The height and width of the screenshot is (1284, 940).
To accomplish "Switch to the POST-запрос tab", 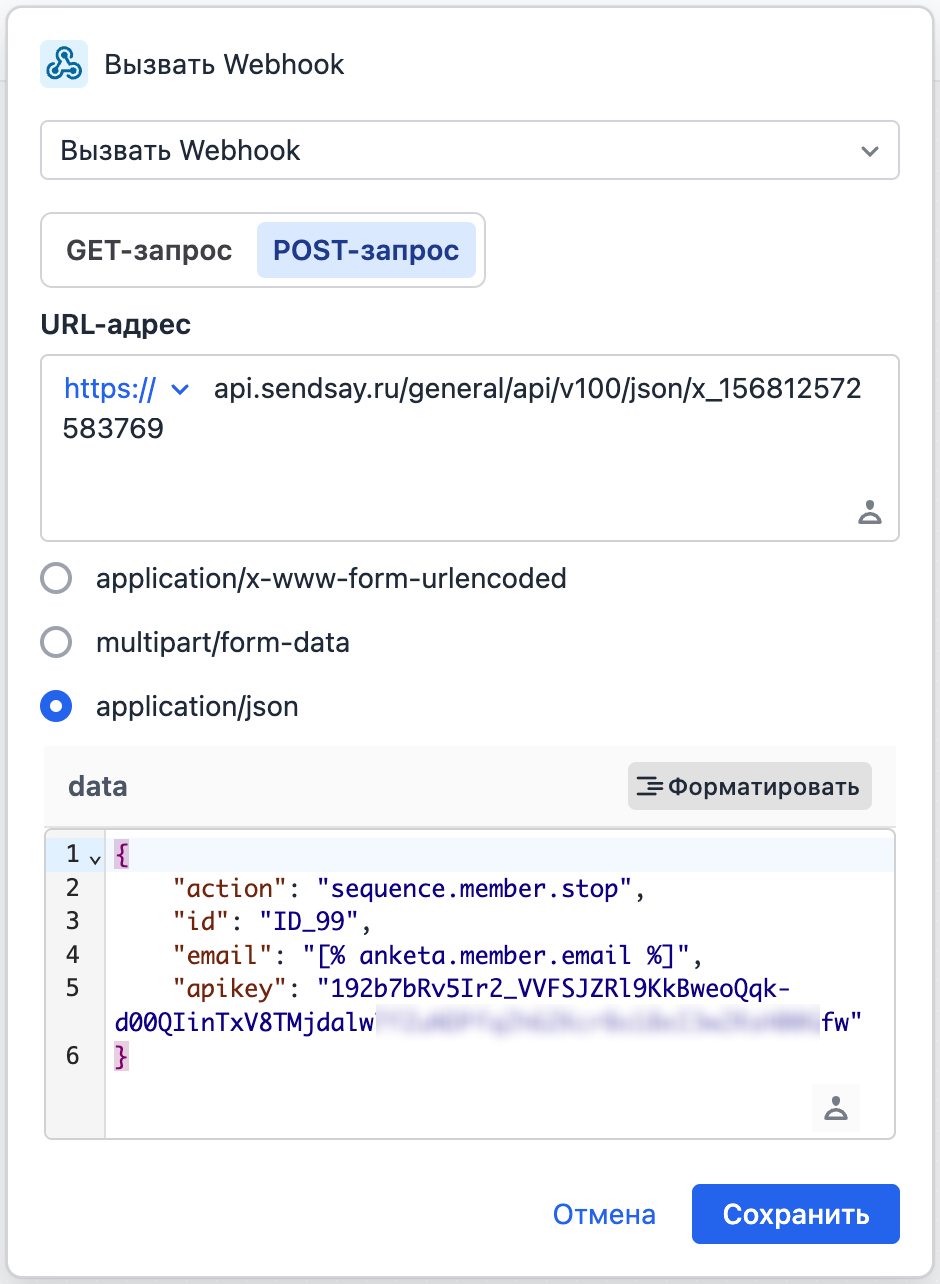I will click(366, 250).
